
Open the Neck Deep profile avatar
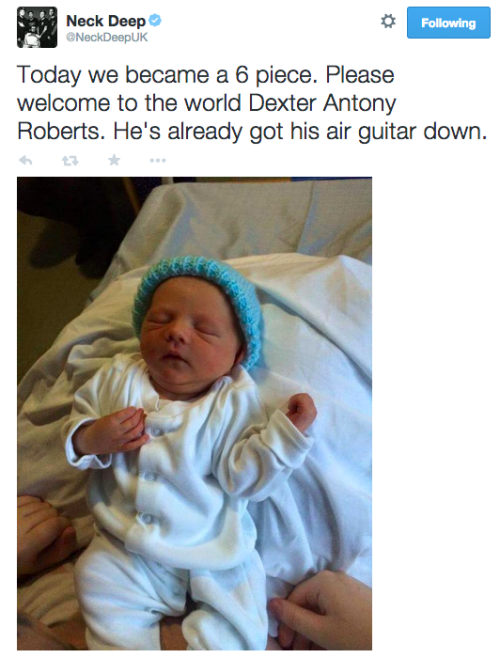point(37,27)
